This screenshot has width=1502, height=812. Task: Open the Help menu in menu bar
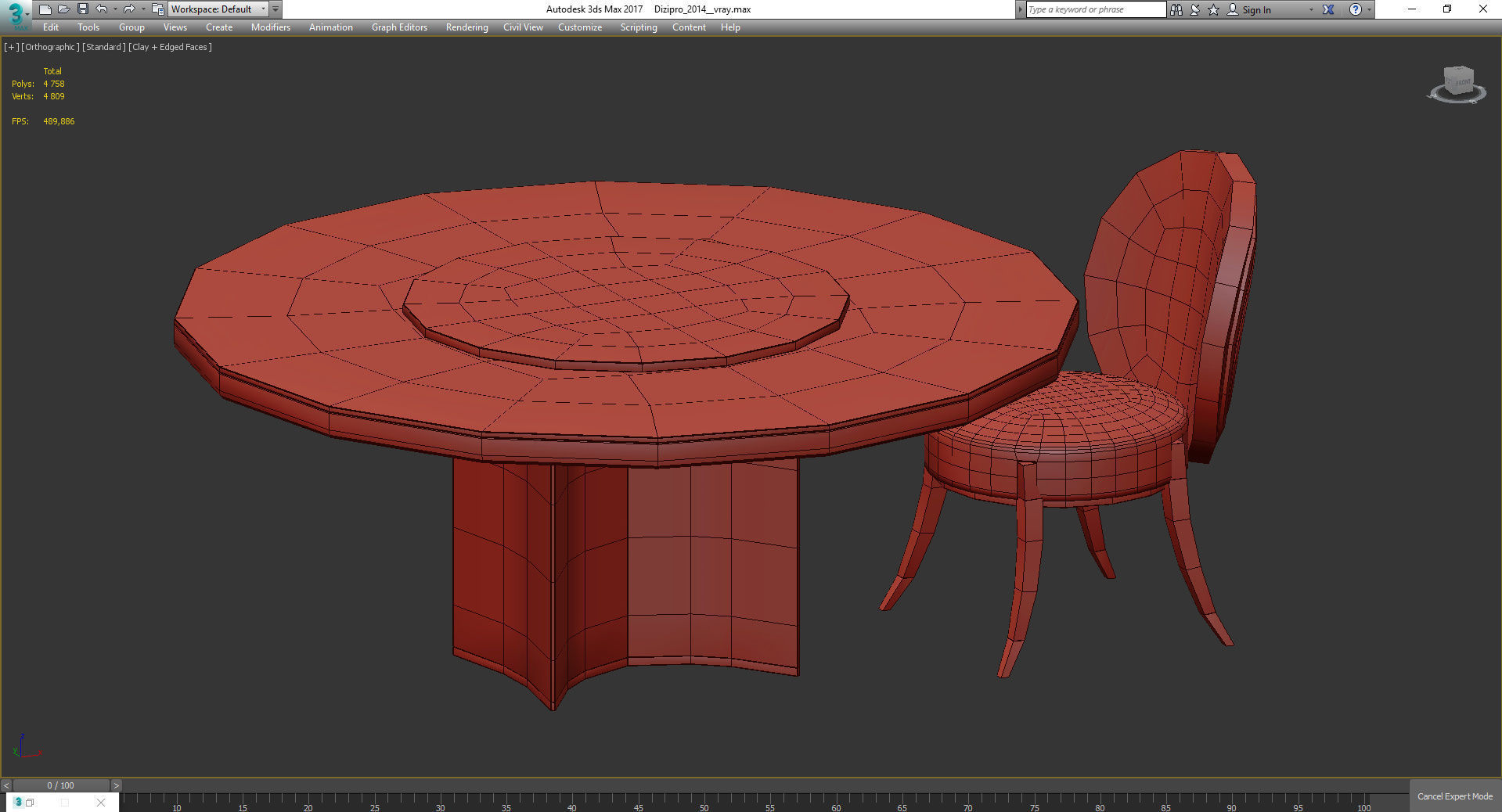[x=730, y=27]
